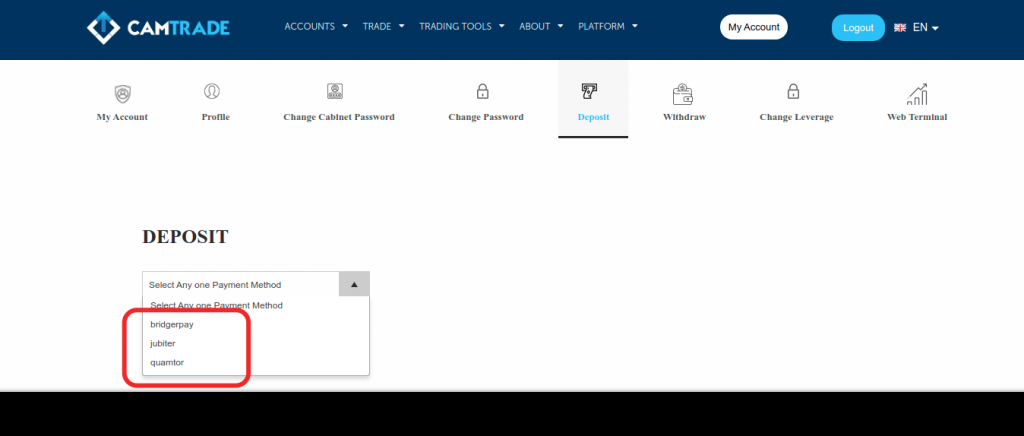Click the UK flag language icon
This screenshot has height=436, width=1024.
click(900, 27)
